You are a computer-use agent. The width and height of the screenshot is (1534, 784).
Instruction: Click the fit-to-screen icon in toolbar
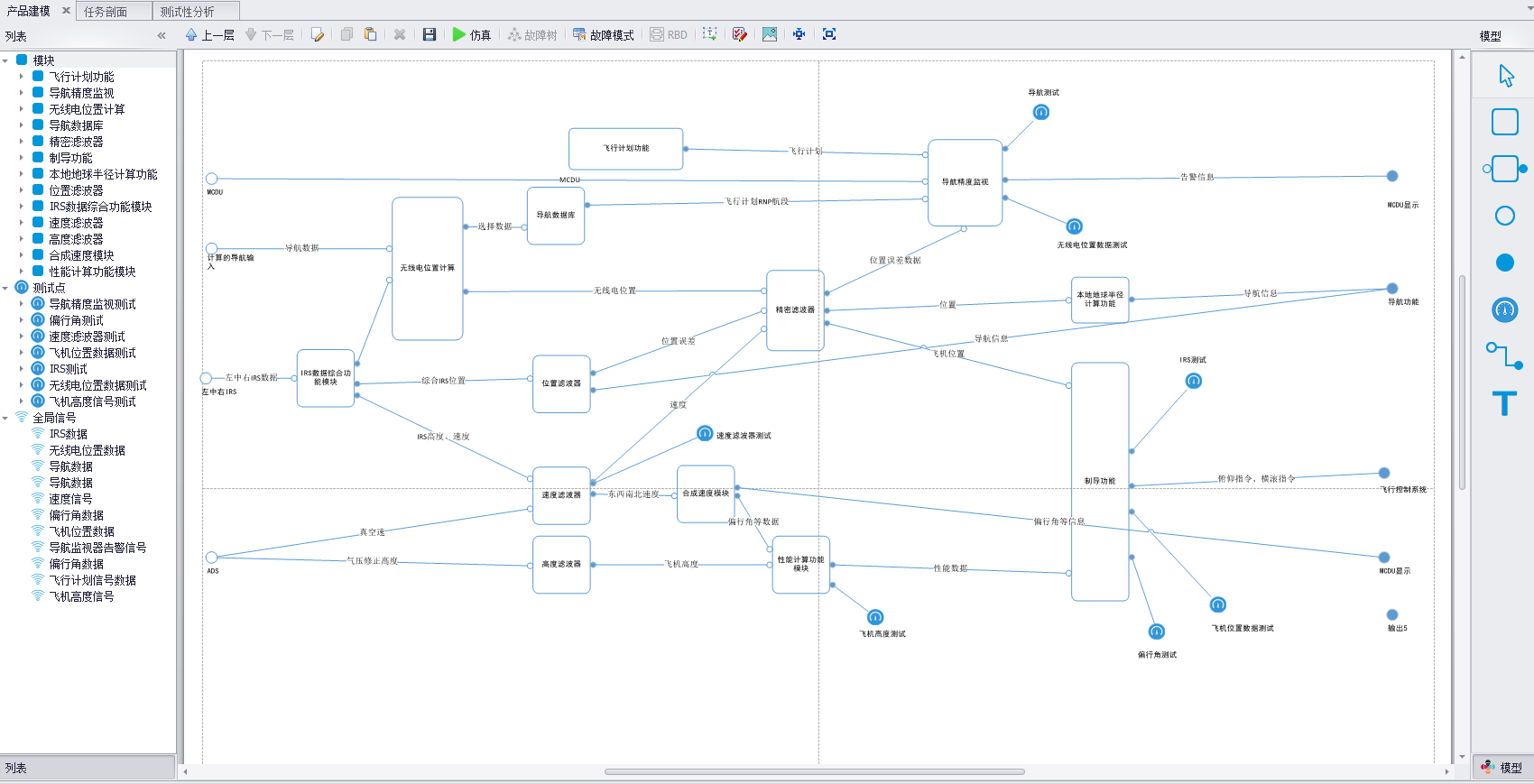pos(829,34)
